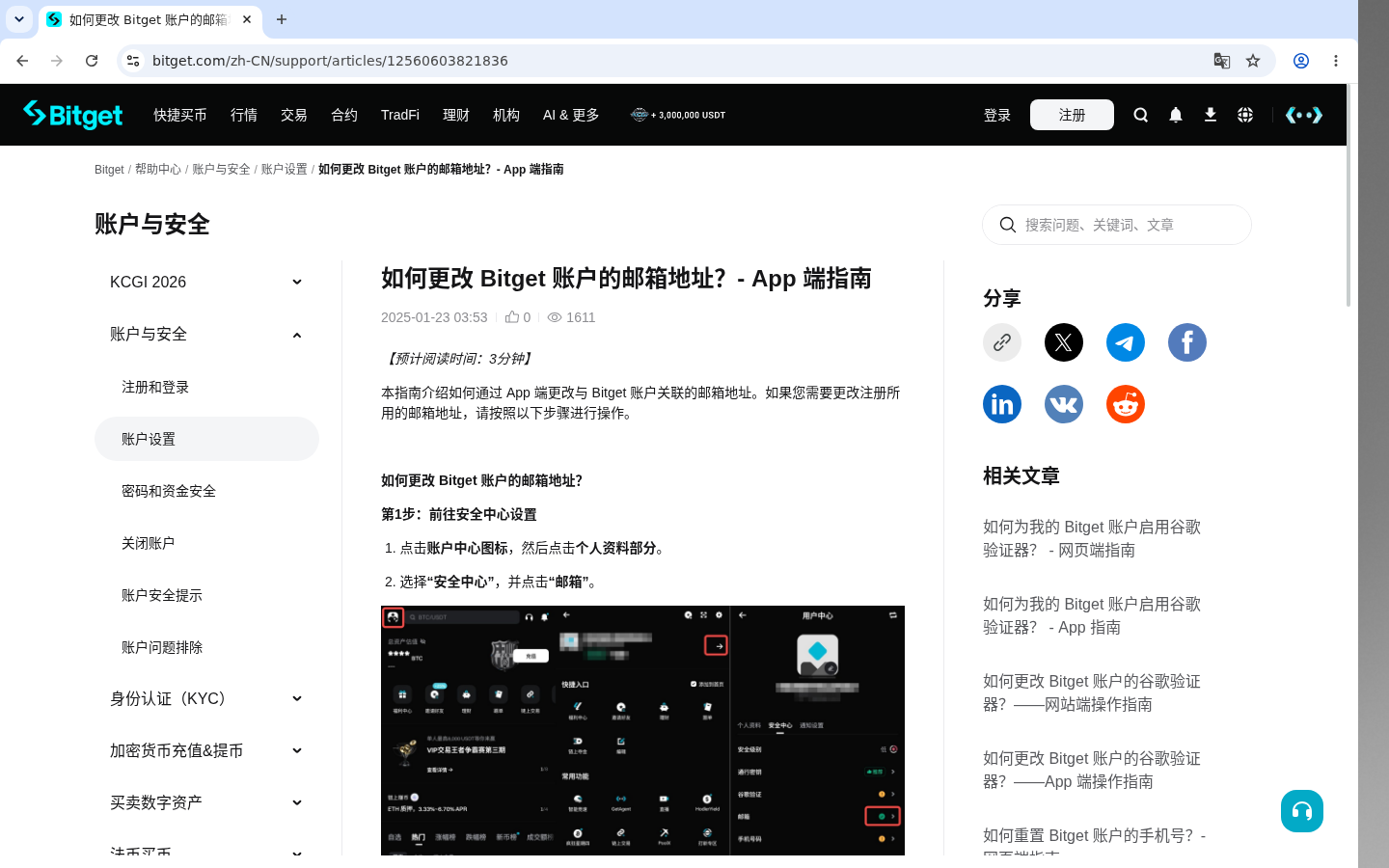Reload the page

click(x=92, y=61)
